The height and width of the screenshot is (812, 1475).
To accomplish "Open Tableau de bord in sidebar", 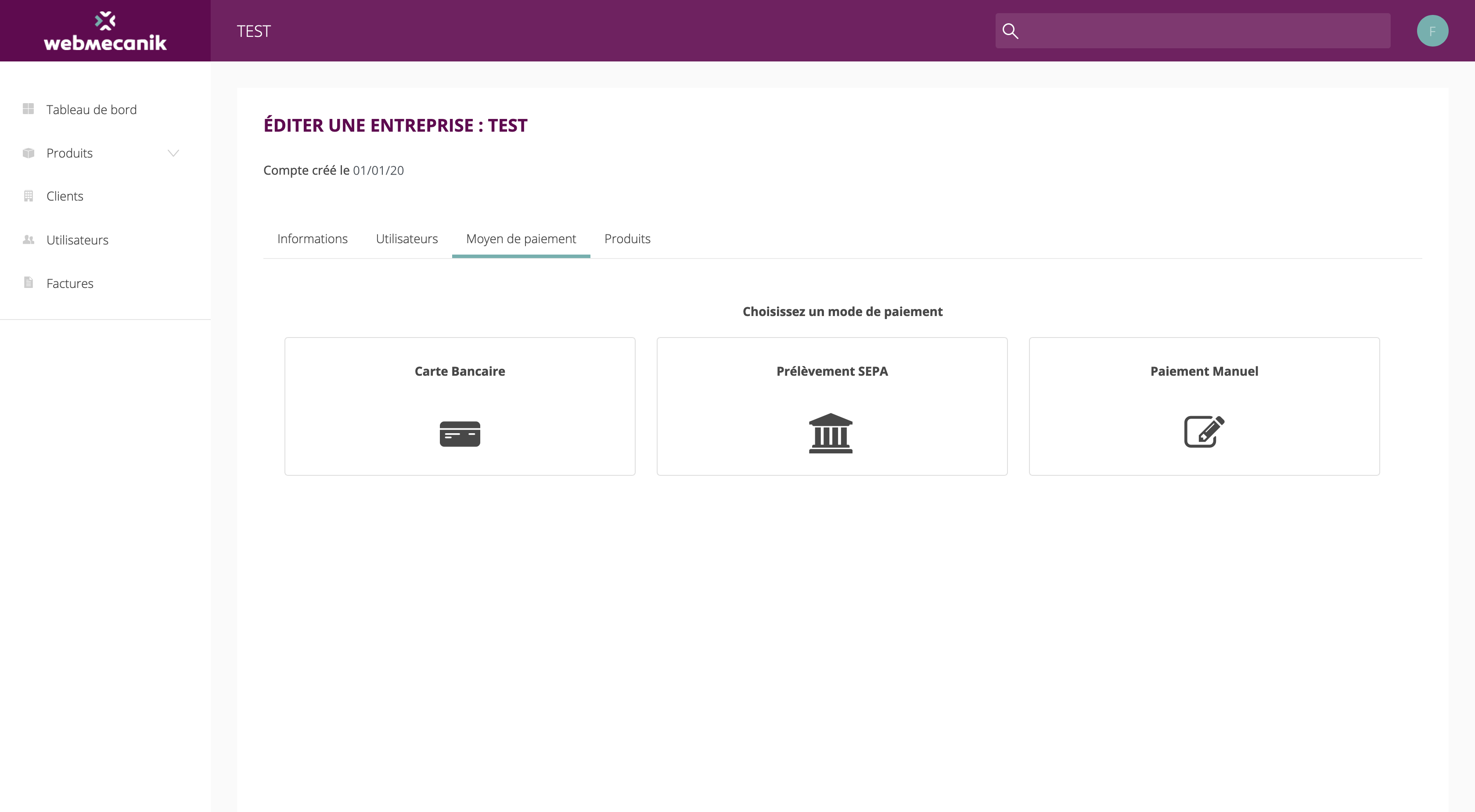I will point(92,109).
